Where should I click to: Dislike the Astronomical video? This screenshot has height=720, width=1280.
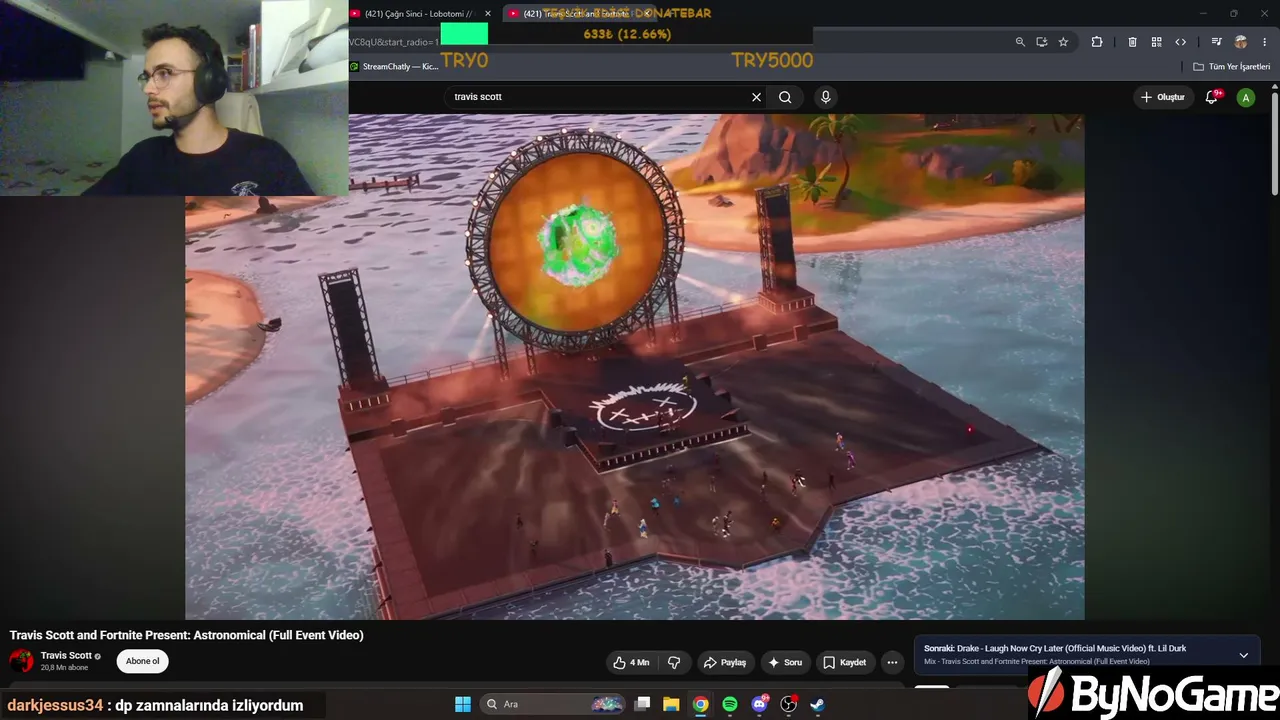click(674, 662)
